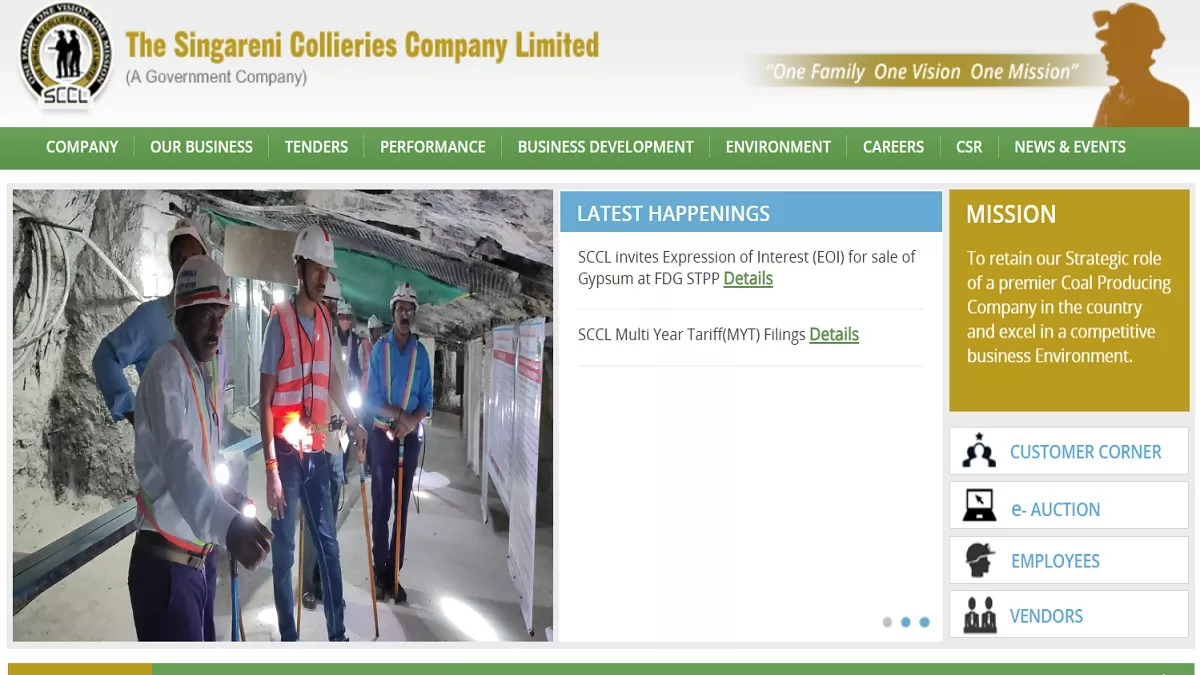Screen dimensions: 1200x675
Task: Open the OUR BUSINESS menu
Action: (201, 147)
